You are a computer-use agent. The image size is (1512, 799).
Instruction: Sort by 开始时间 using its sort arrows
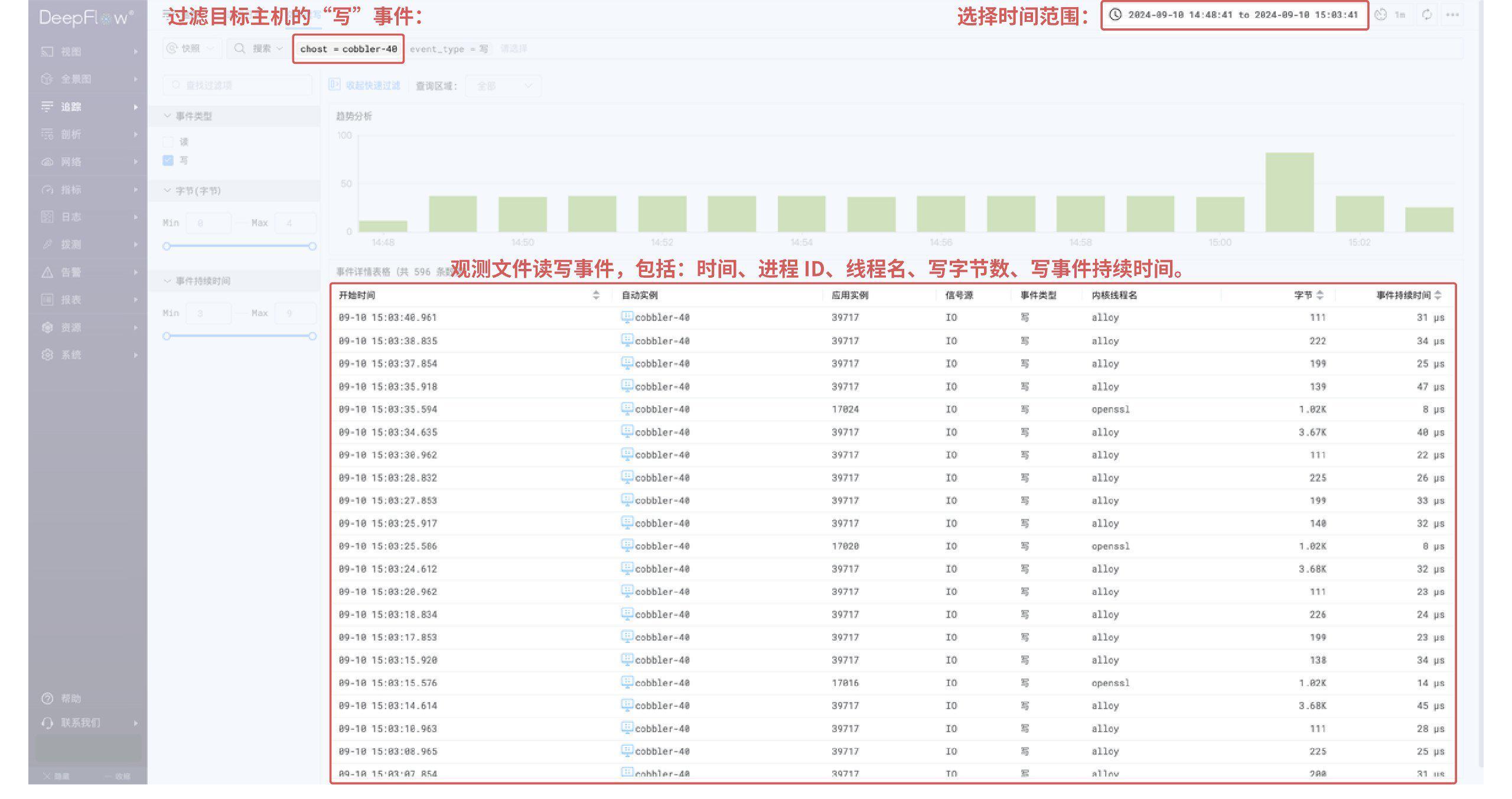pyautogui.click(x=596, y=295)
